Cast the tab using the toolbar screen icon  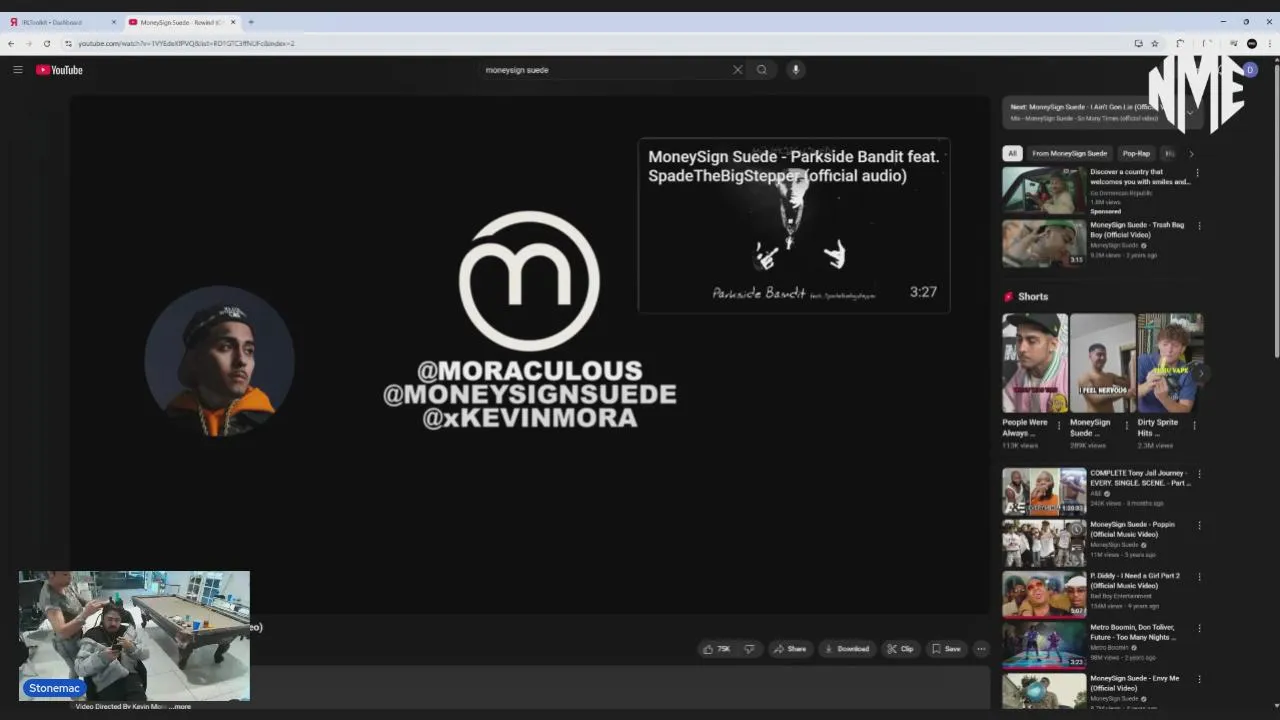[x=1138, y=43]
